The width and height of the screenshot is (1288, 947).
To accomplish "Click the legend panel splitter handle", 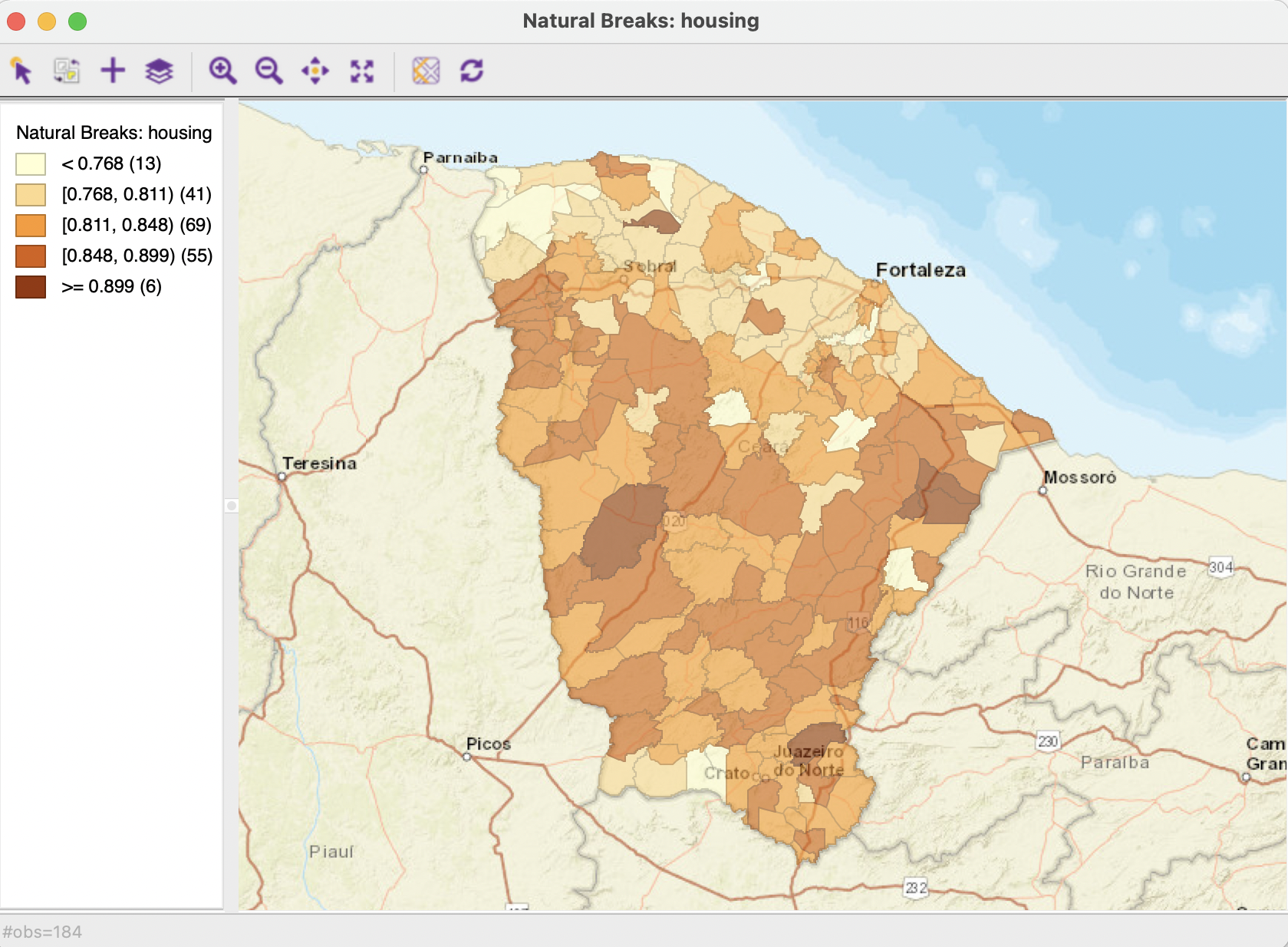I will pyautogui.click(x=232, y=506).
